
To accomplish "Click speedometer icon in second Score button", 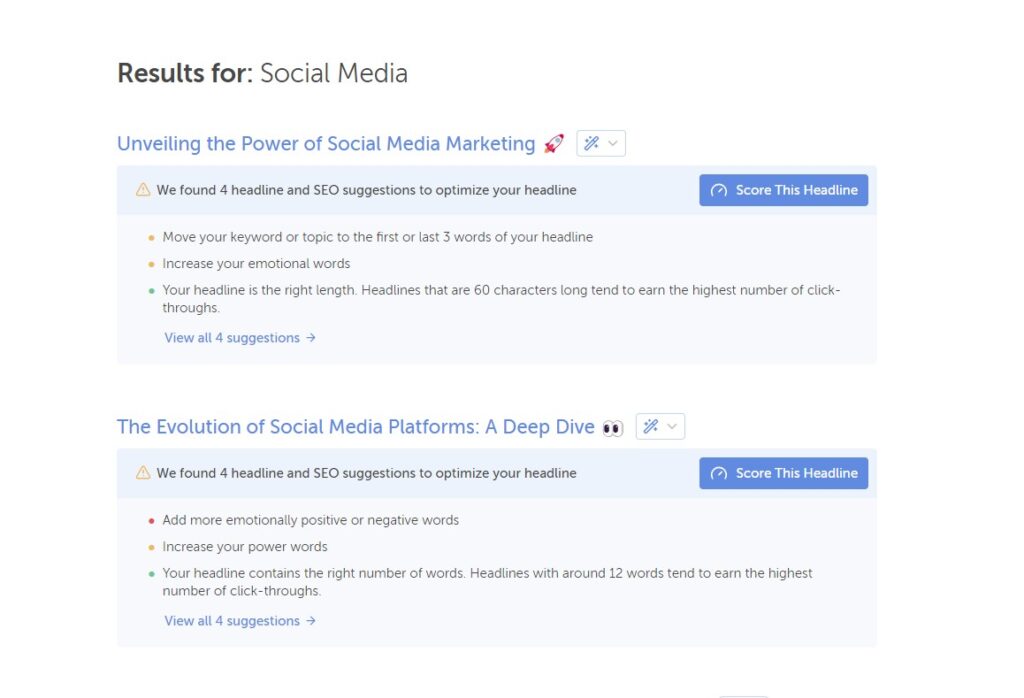I will pyautogui.click(x=718, y=474).
